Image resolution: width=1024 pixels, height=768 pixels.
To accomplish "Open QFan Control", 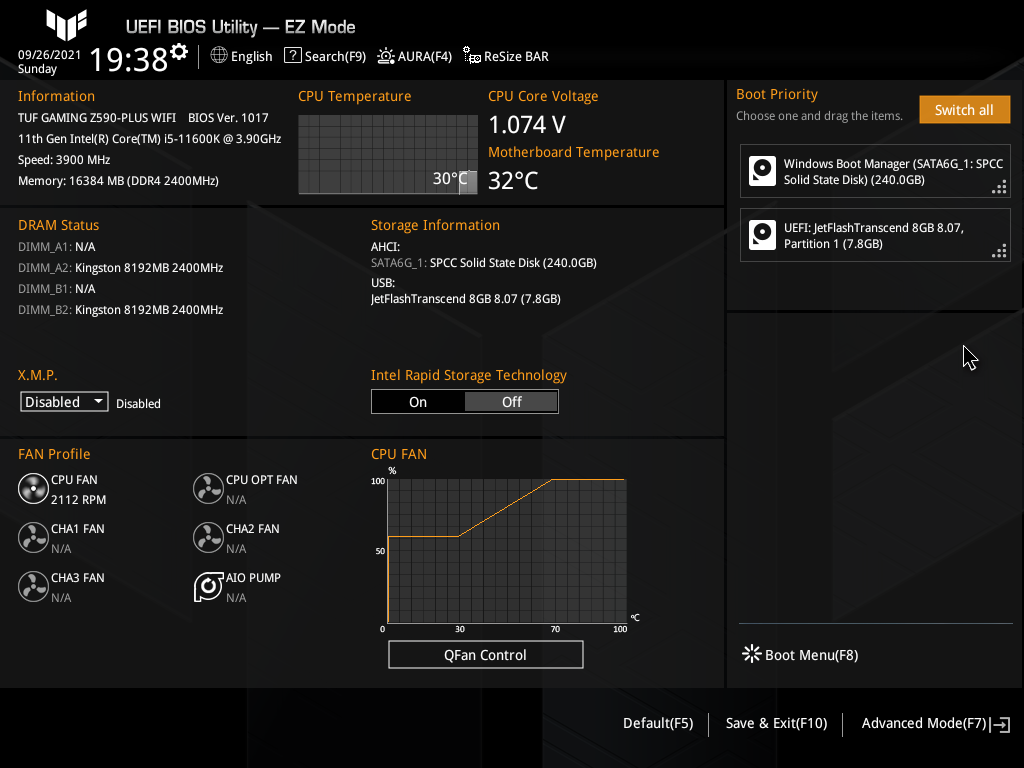I will (x=485, y=654).
